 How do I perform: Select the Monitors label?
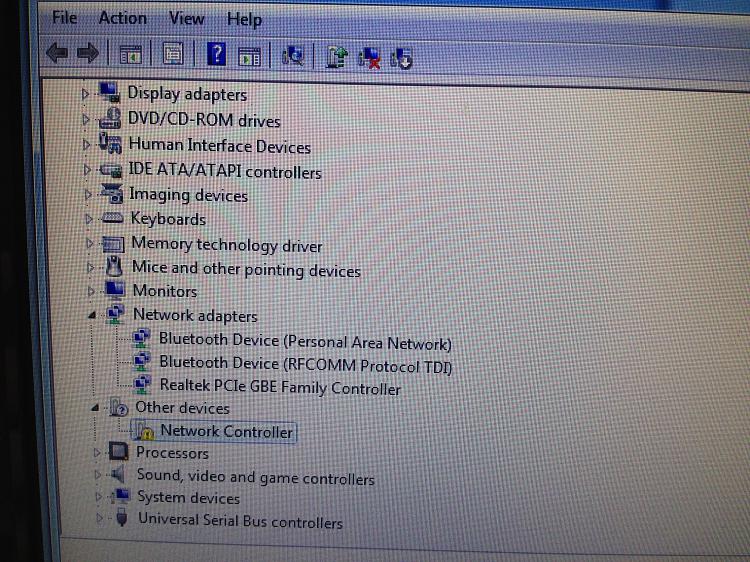[x=165, y=290]
